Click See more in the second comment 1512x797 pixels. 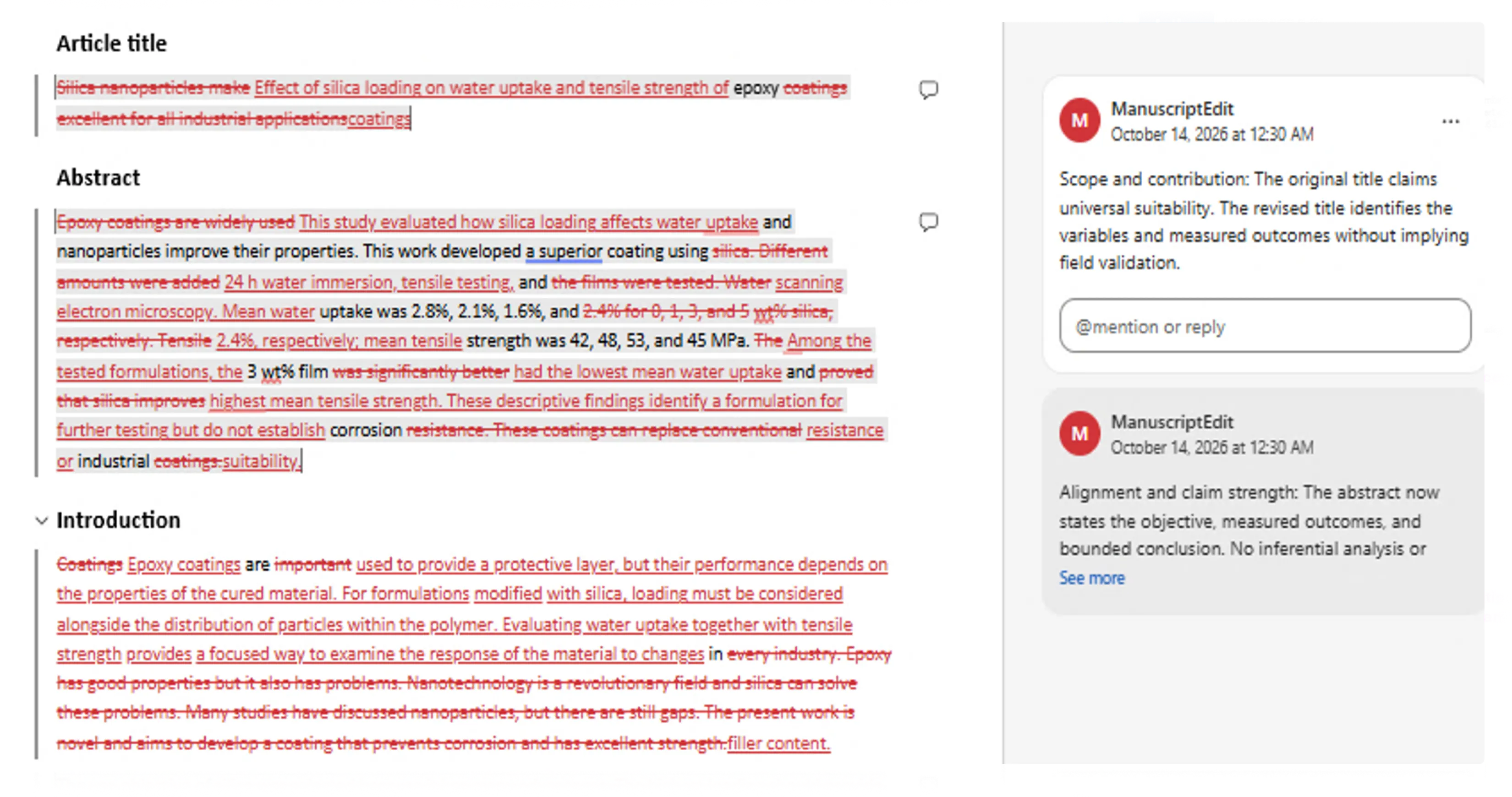(1092, 578)
